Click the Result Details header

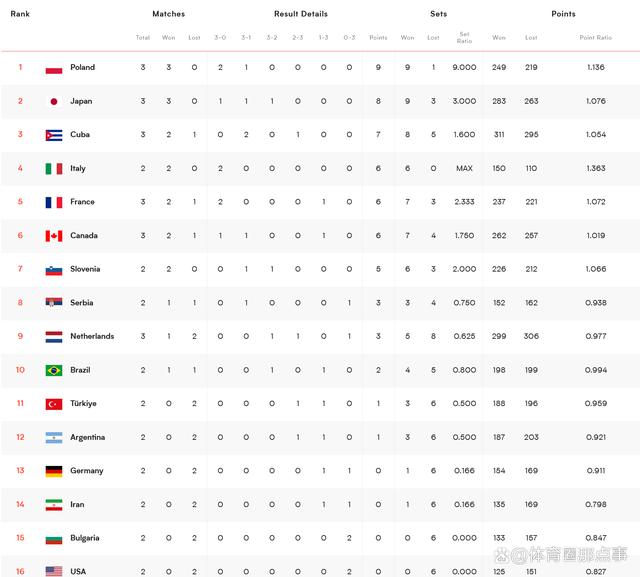301,14
